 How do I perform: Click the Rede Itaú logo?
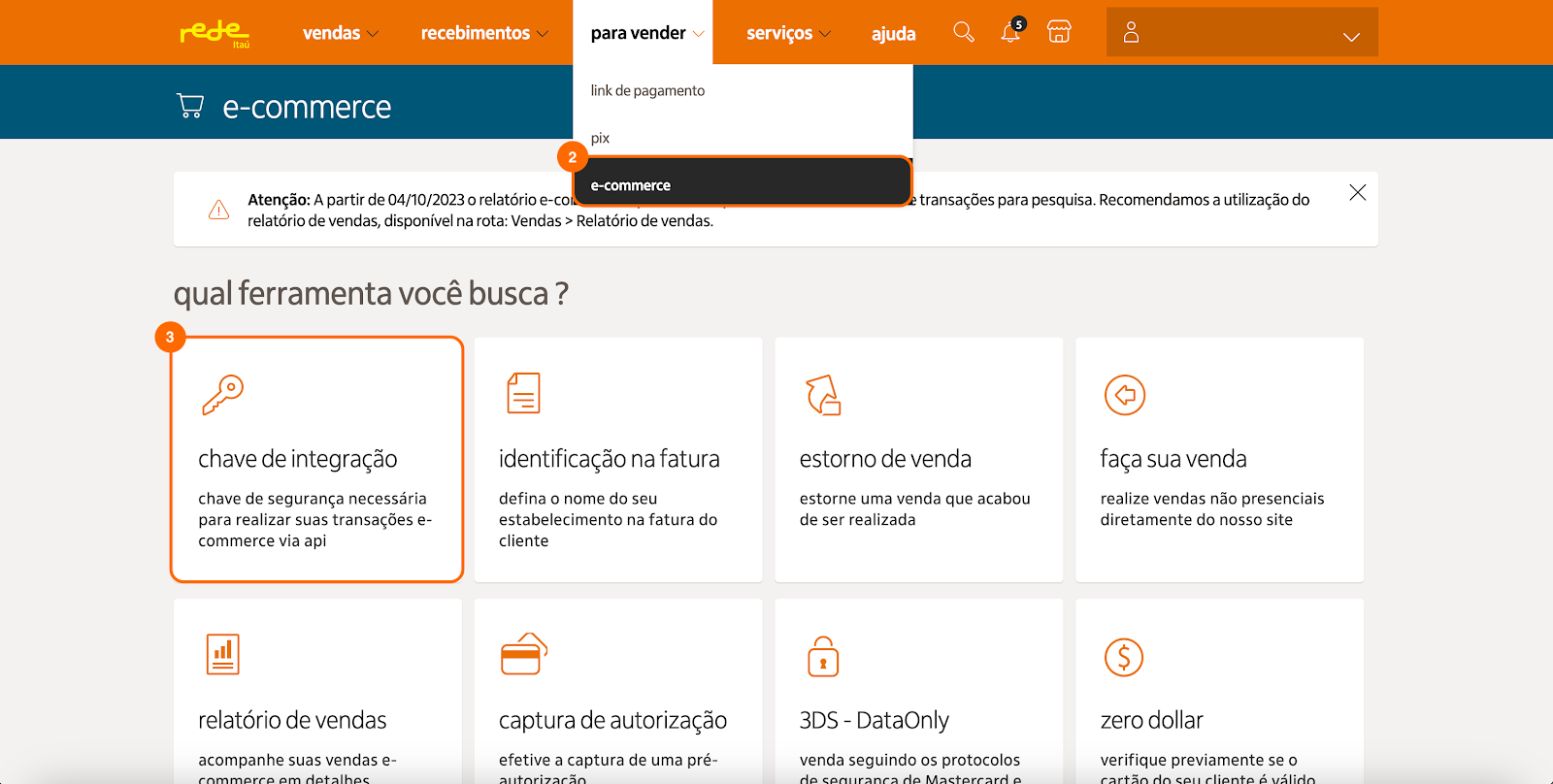pyautogui.click(x=215, y=33)
